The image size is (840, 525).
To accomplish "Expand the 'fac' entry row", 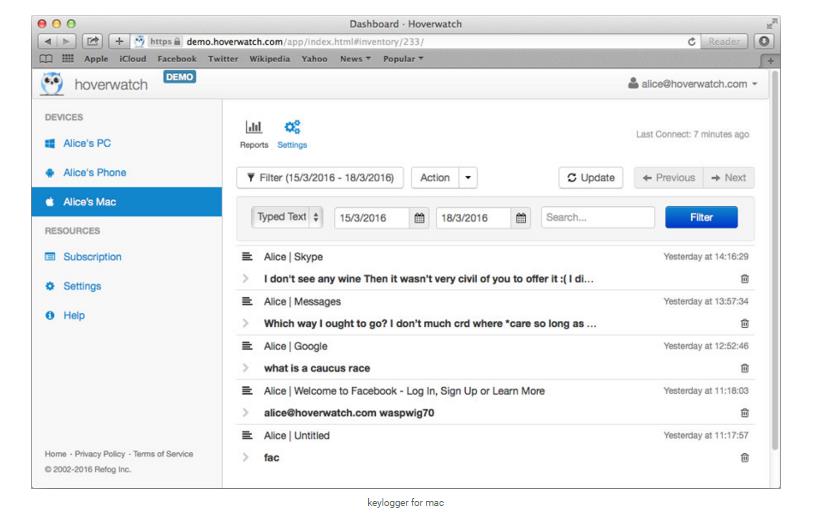I will [245, 458].
